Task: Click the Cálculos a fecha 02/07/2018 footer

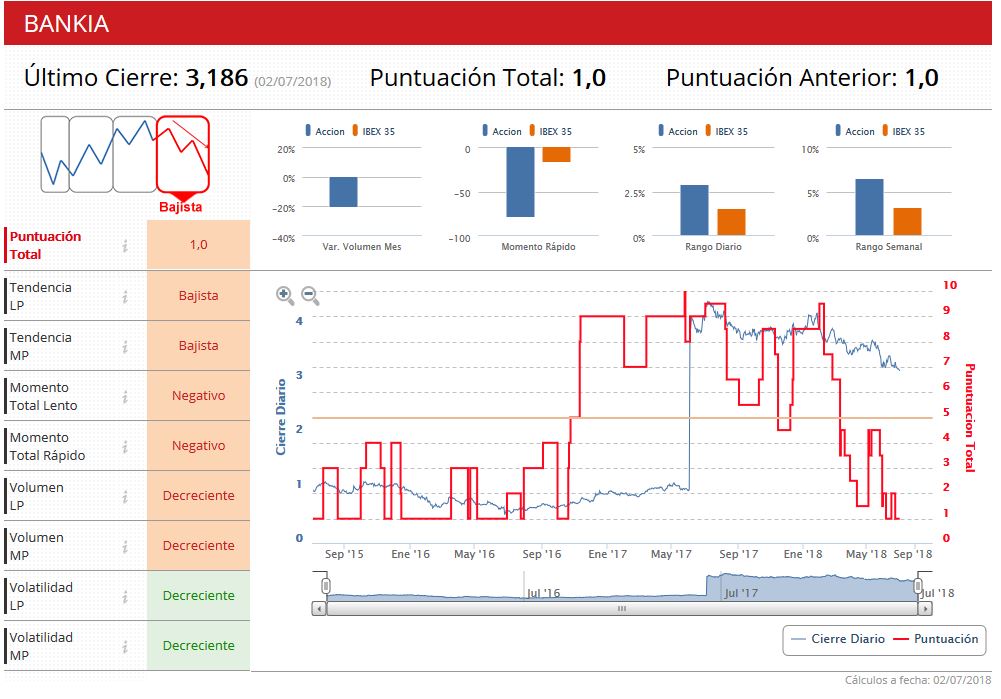Action: pyautogui.click(x=918, y=680)
